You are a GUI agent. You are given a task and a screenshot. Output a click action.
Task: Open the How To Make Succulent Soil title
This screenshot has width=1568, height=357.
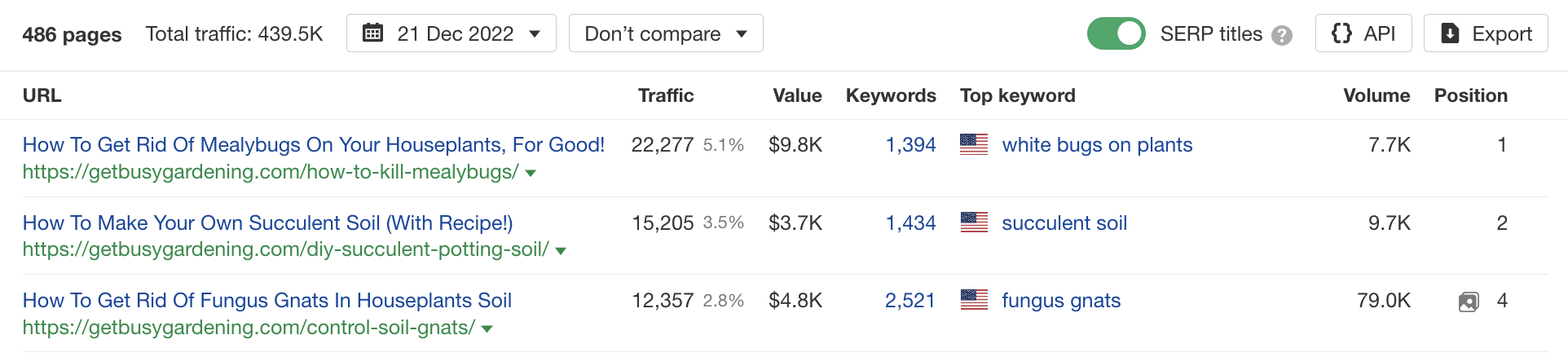(267, 223)
